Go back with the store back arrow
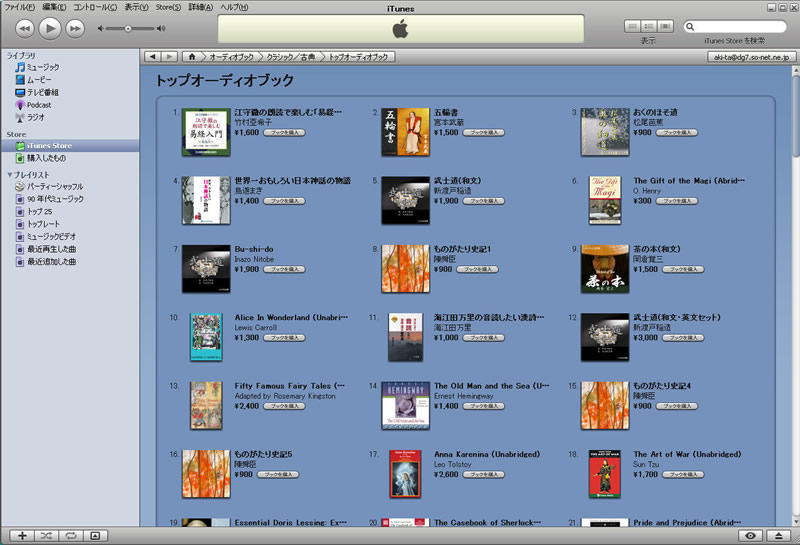This screenshot has width=800, height=545. coord(153,57)
